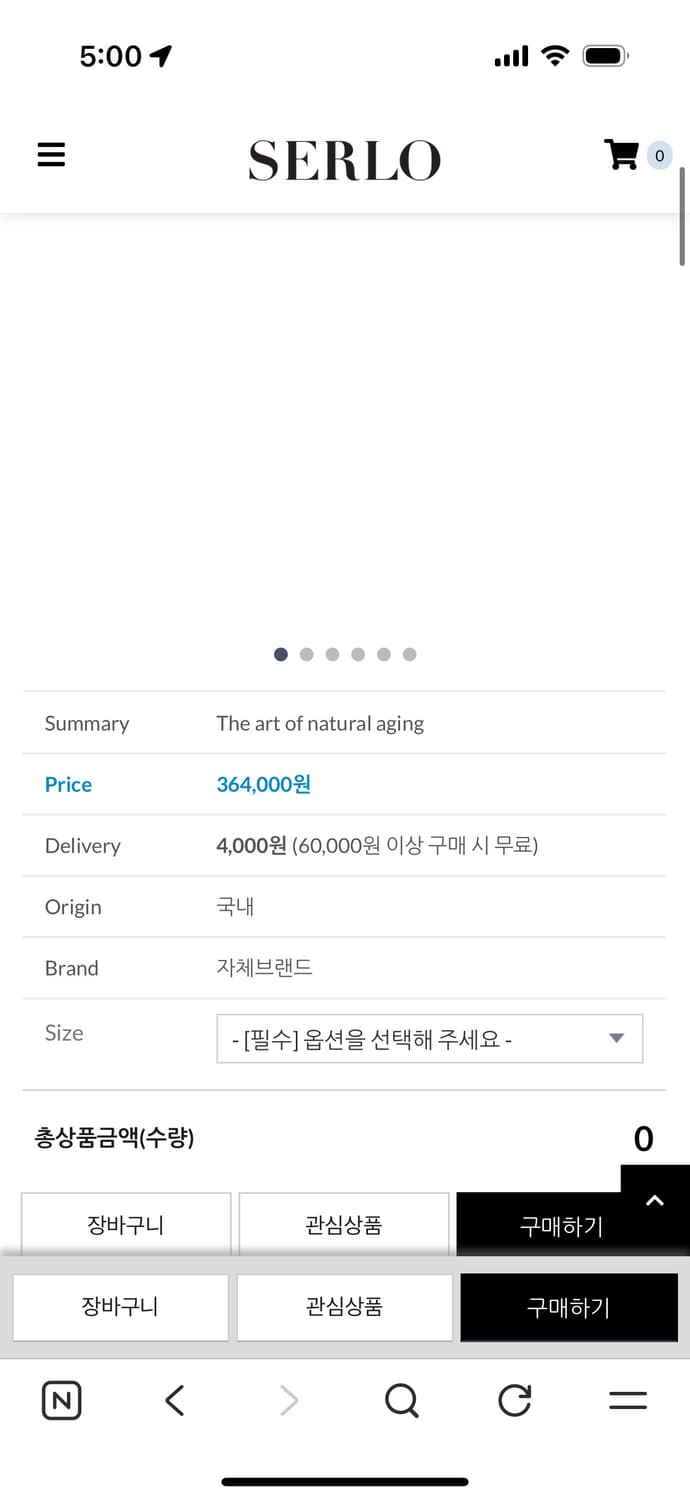This screenshot has width=690, height=1500.
Task: Add item to cart with 장바구니 button
Action: [x=120, y=1307]
